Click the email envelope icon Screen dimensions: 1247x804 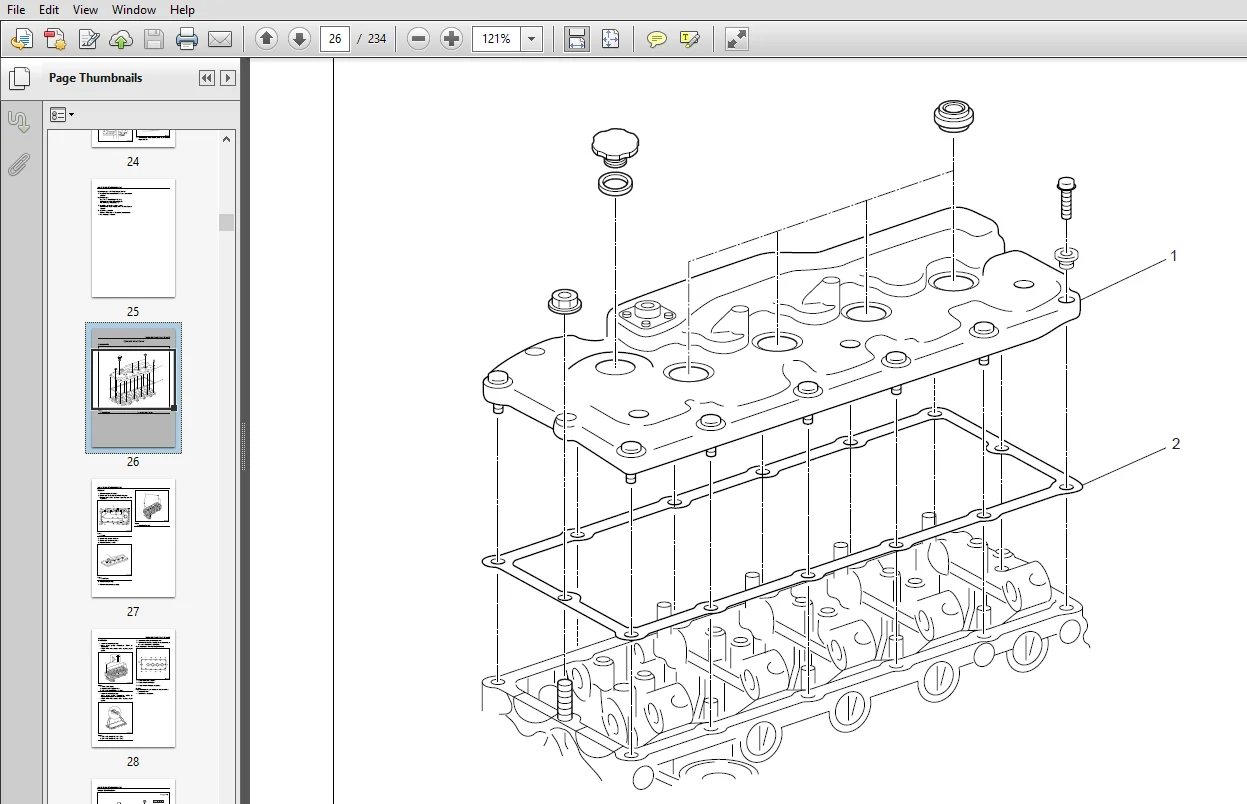[x=219, y=39]
